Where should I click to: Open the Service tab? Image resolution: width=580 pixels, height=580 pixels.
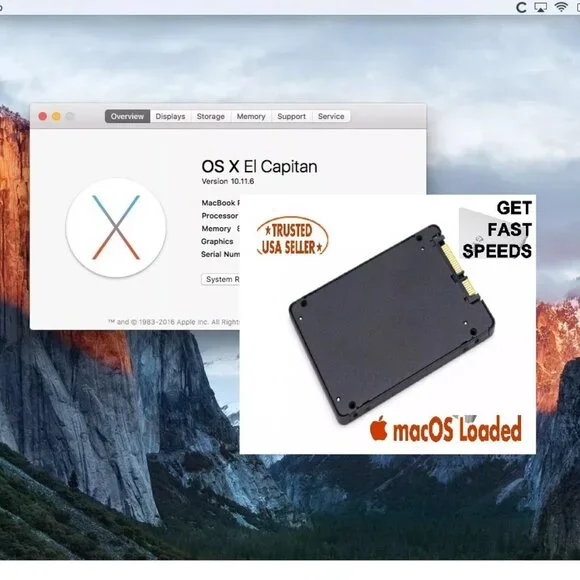tap(331, 116)
